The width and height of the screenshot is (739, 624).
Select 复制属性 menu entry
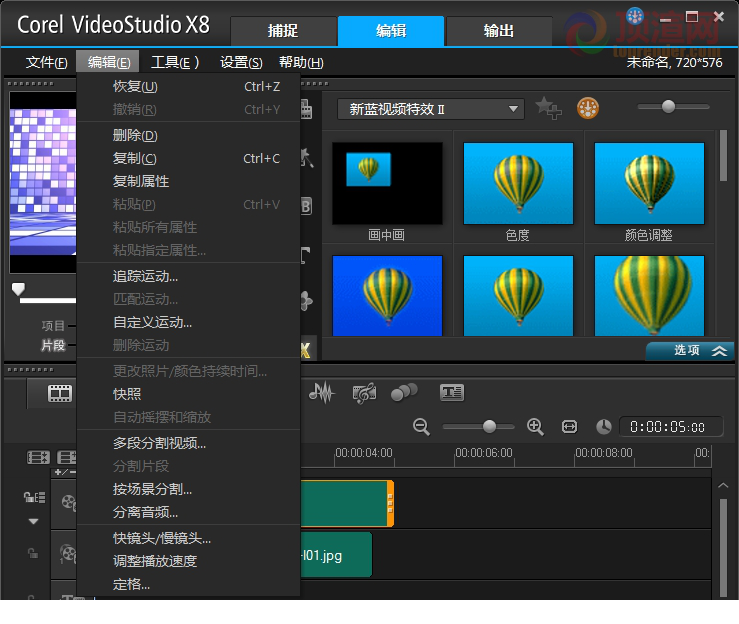(x=189, y=181)
